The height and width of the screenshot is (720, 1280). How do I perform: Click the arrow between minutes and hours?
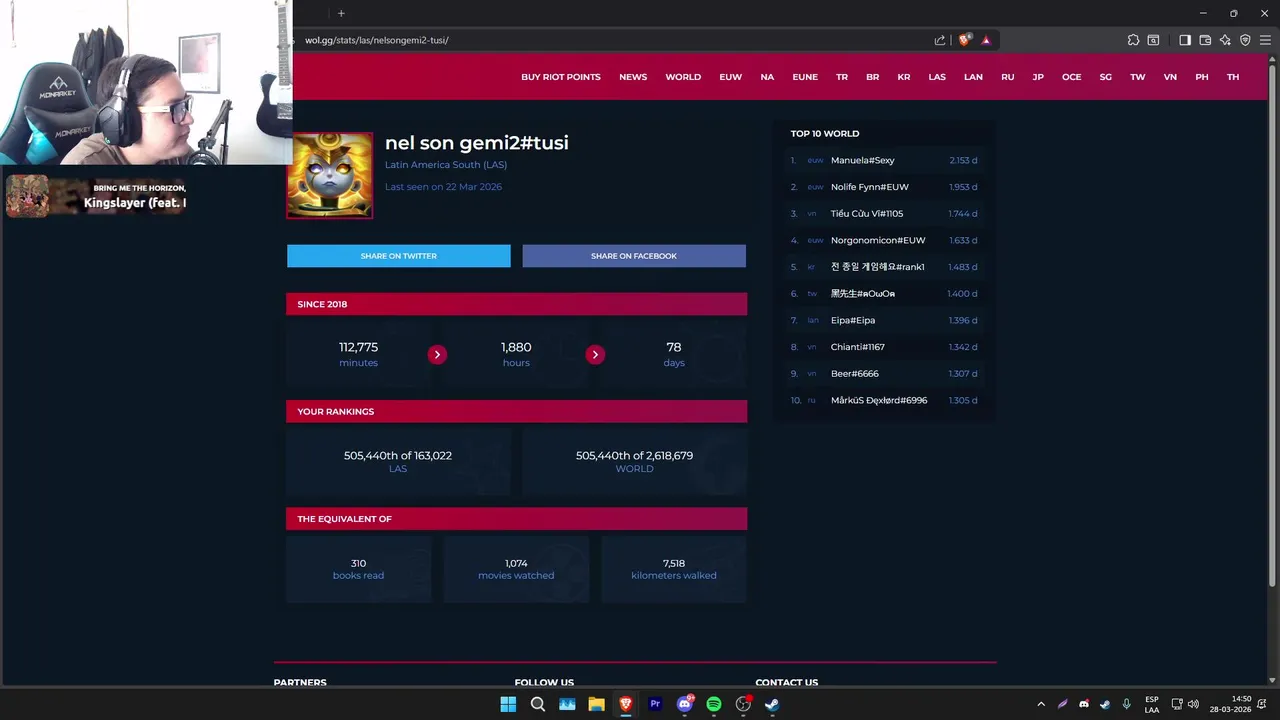click(x=437, y=354)
